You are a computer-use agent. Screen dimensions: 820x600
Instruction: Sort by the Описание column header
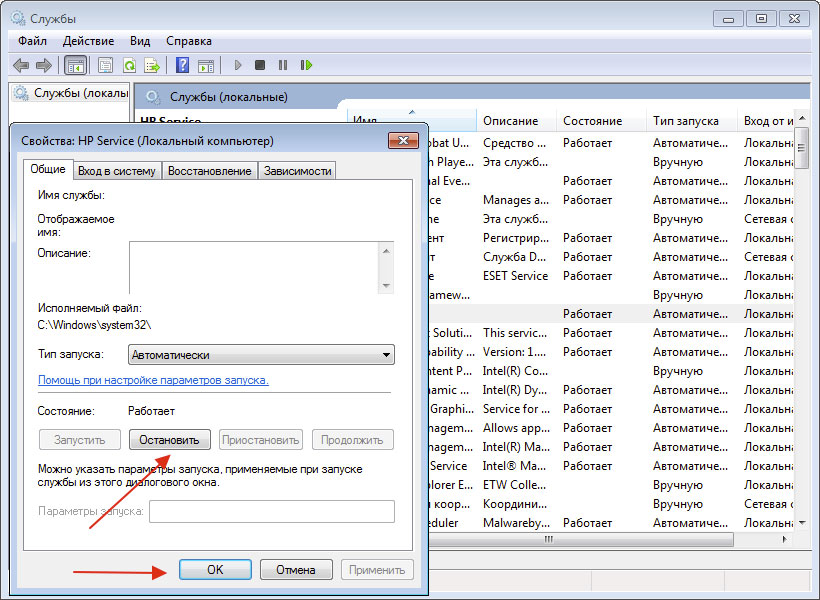coord(516,121)
